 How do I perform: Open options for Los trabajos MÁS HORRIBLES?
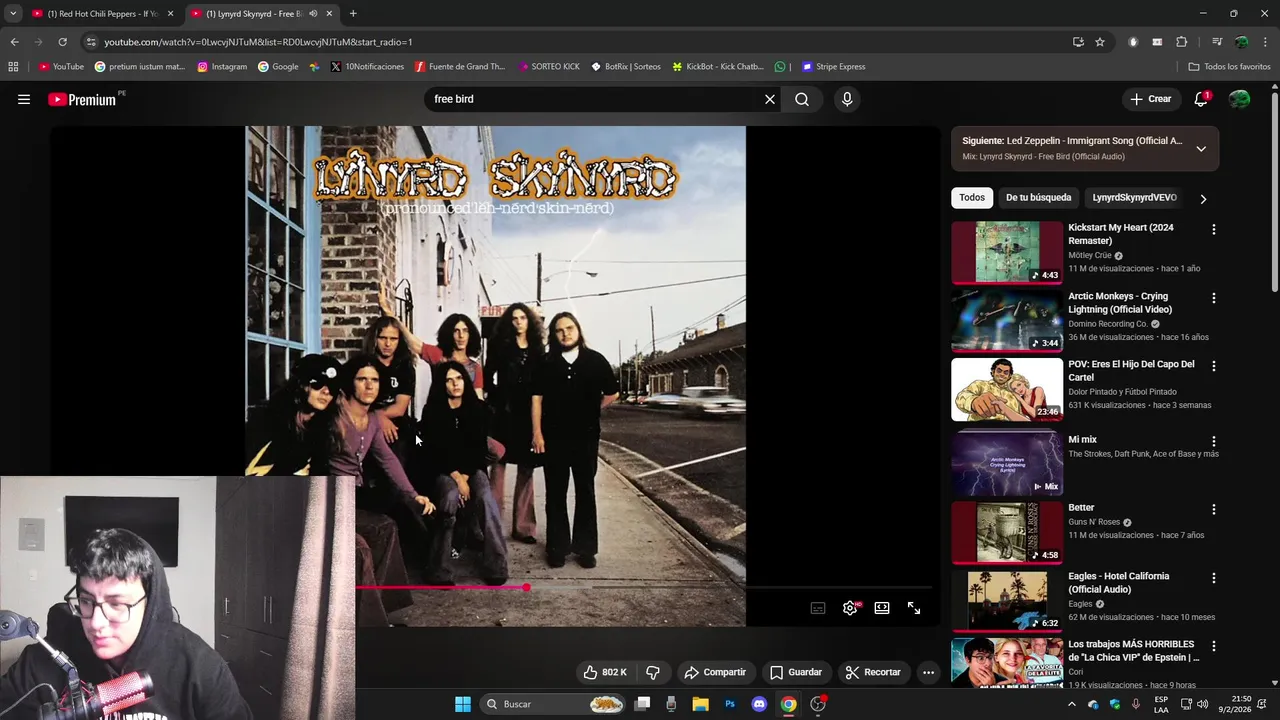(x=1214, y=646)
